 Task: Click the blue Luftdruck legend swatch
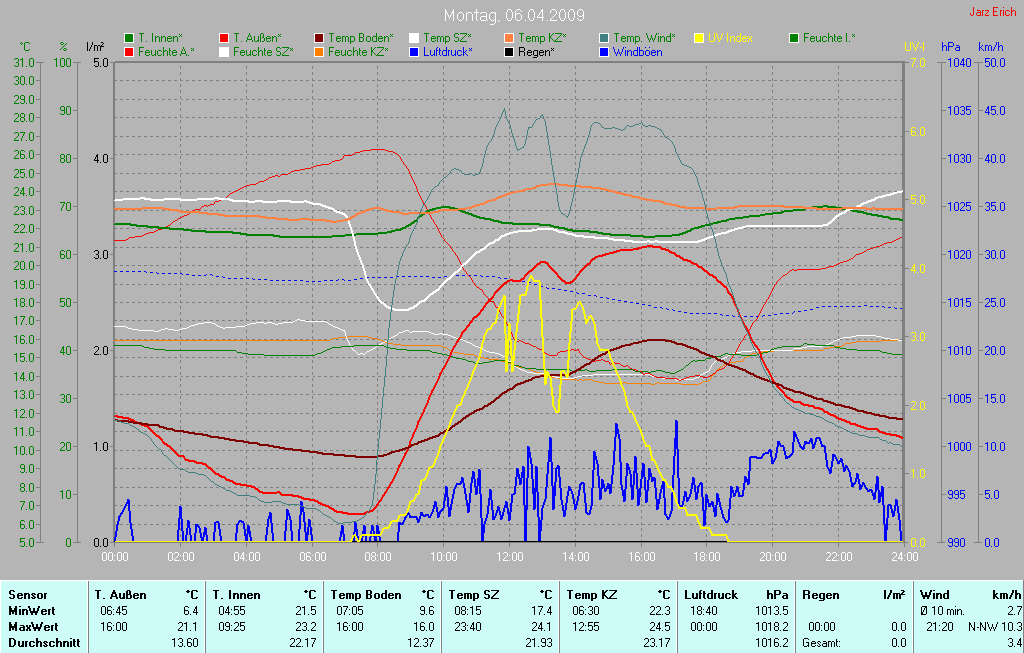click(x=414, y=51)
